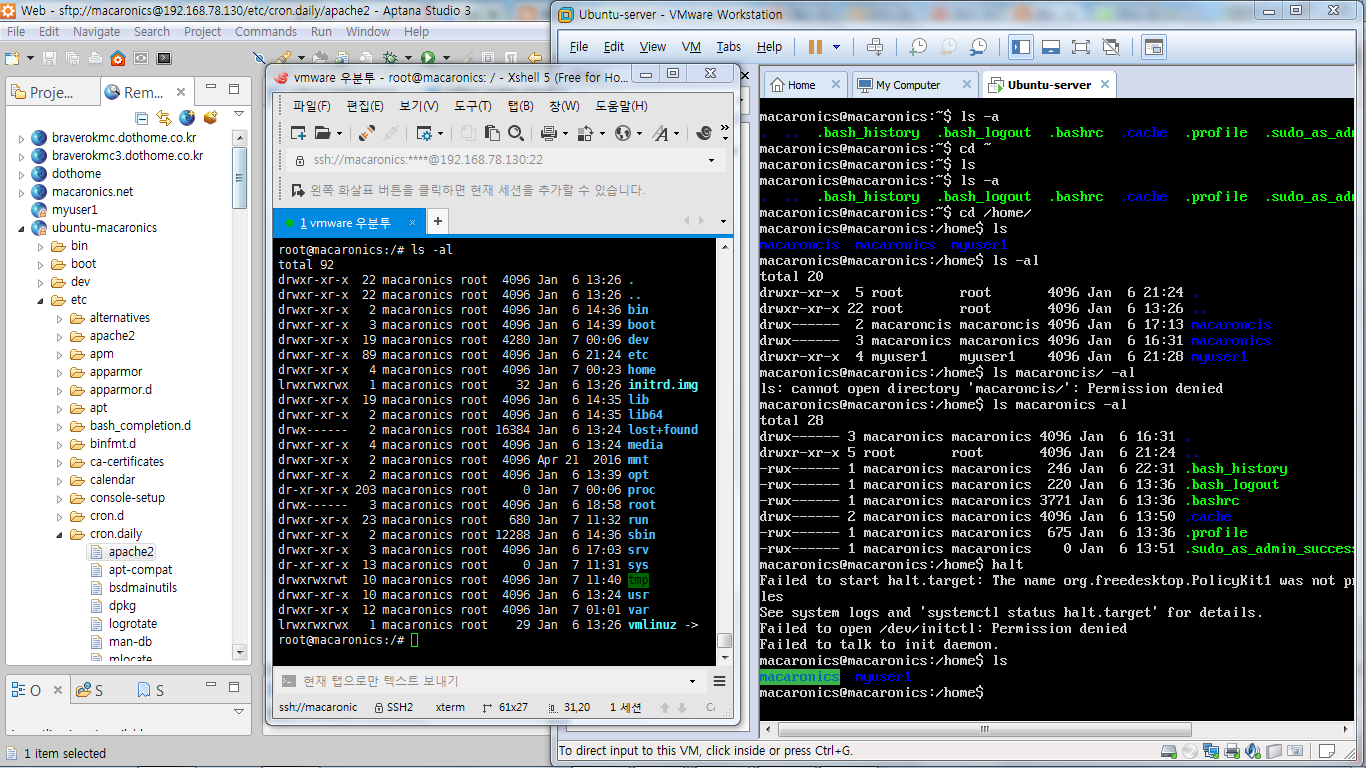Toggle Link with Editor in Aptana Remote panel
Screen dimensions: 1366x768
tap(164, 118)
